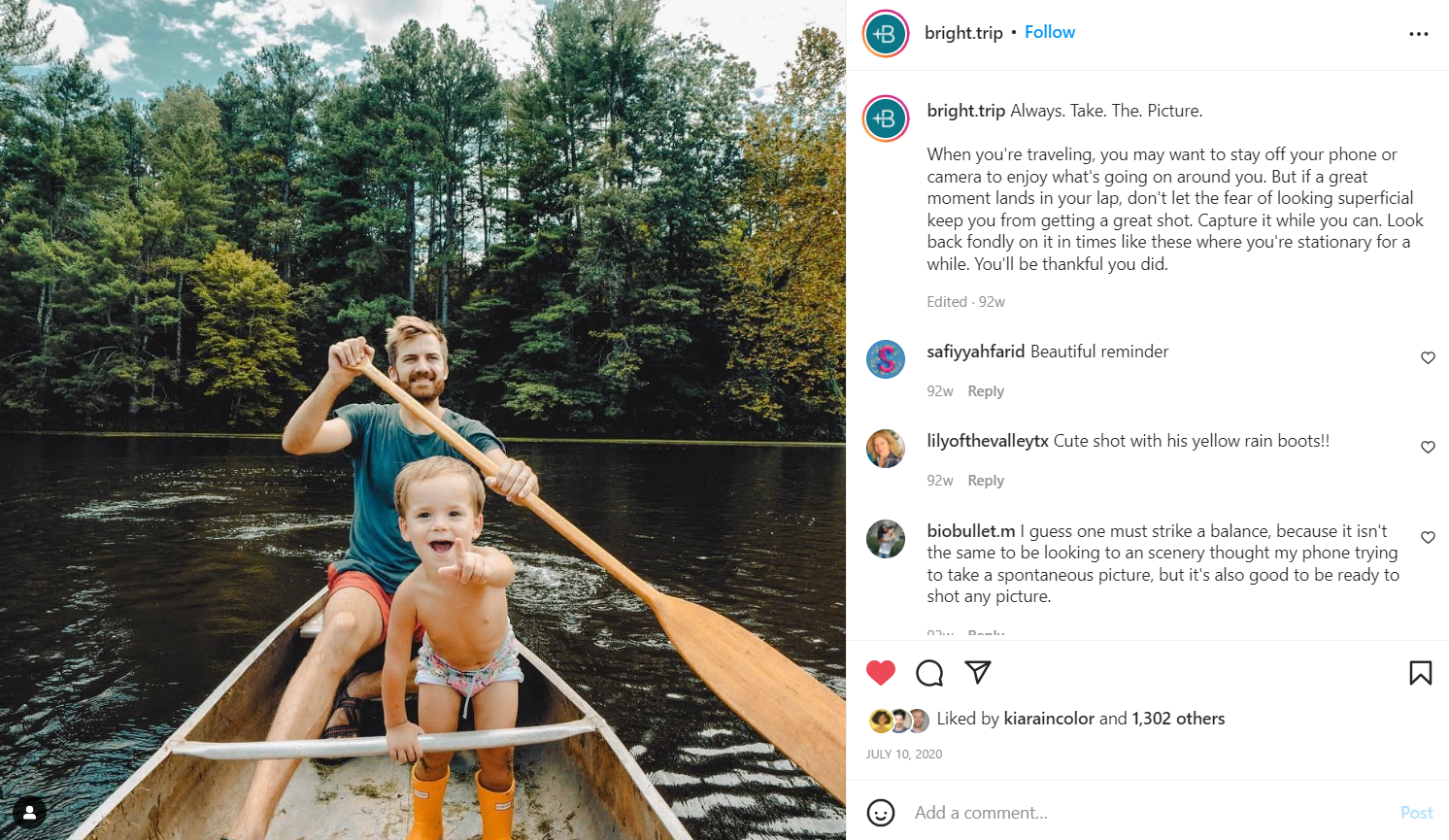This screenshot has width=1449, height=840.
Task: View kiaraincolor's profile from likes
Action: tap(1049, 719)
